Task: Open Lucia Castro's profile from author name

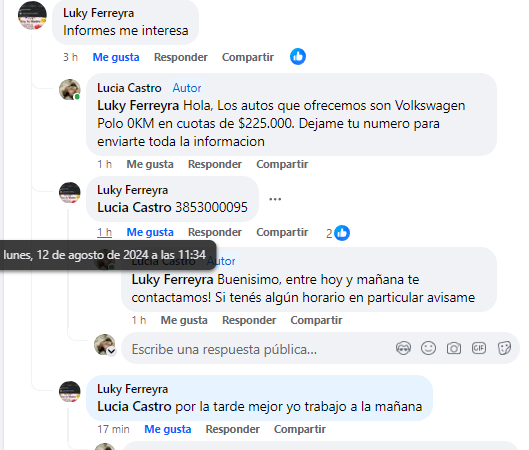Action: (129, 88)
